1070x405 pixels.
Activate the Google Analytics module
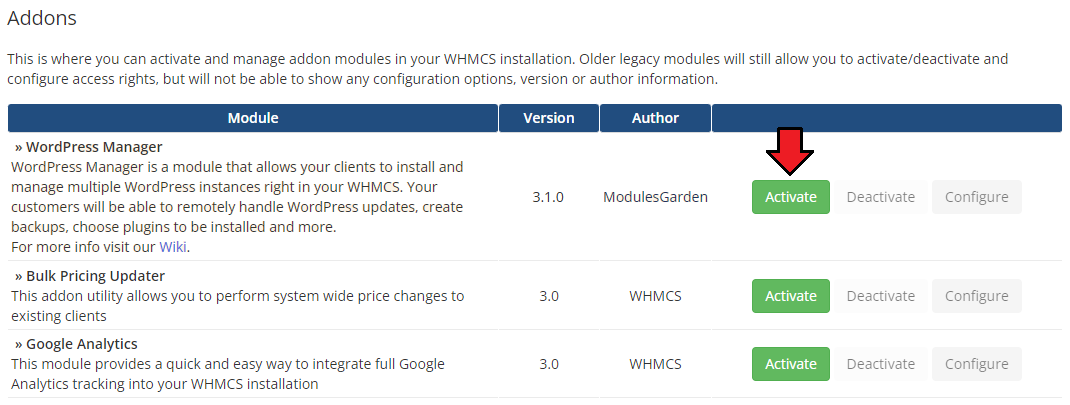[790, 364]
